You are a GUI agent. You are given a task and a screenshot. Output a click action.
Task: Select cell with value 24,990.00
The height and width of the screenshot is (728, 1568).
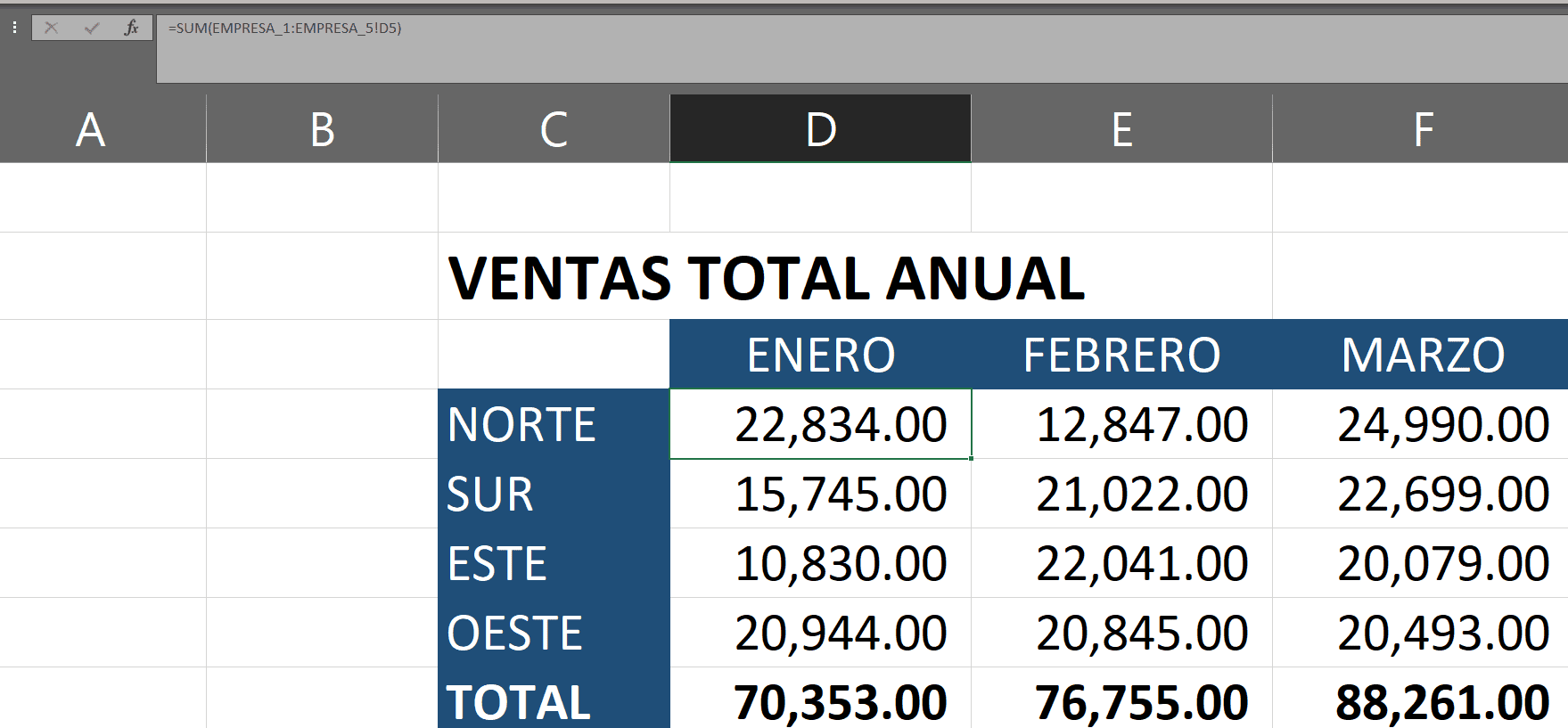pos(1421,424)
